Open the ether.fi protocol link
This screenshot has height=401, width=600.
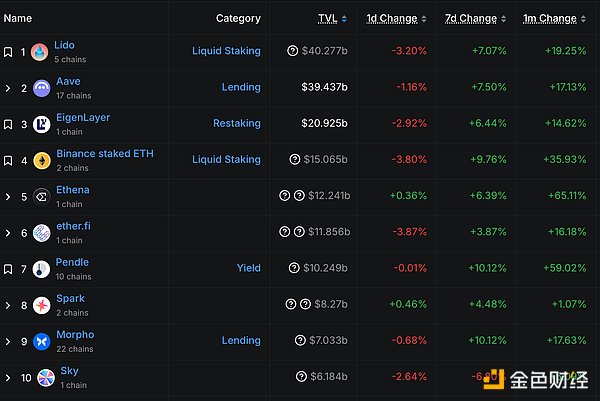[72, 226]
